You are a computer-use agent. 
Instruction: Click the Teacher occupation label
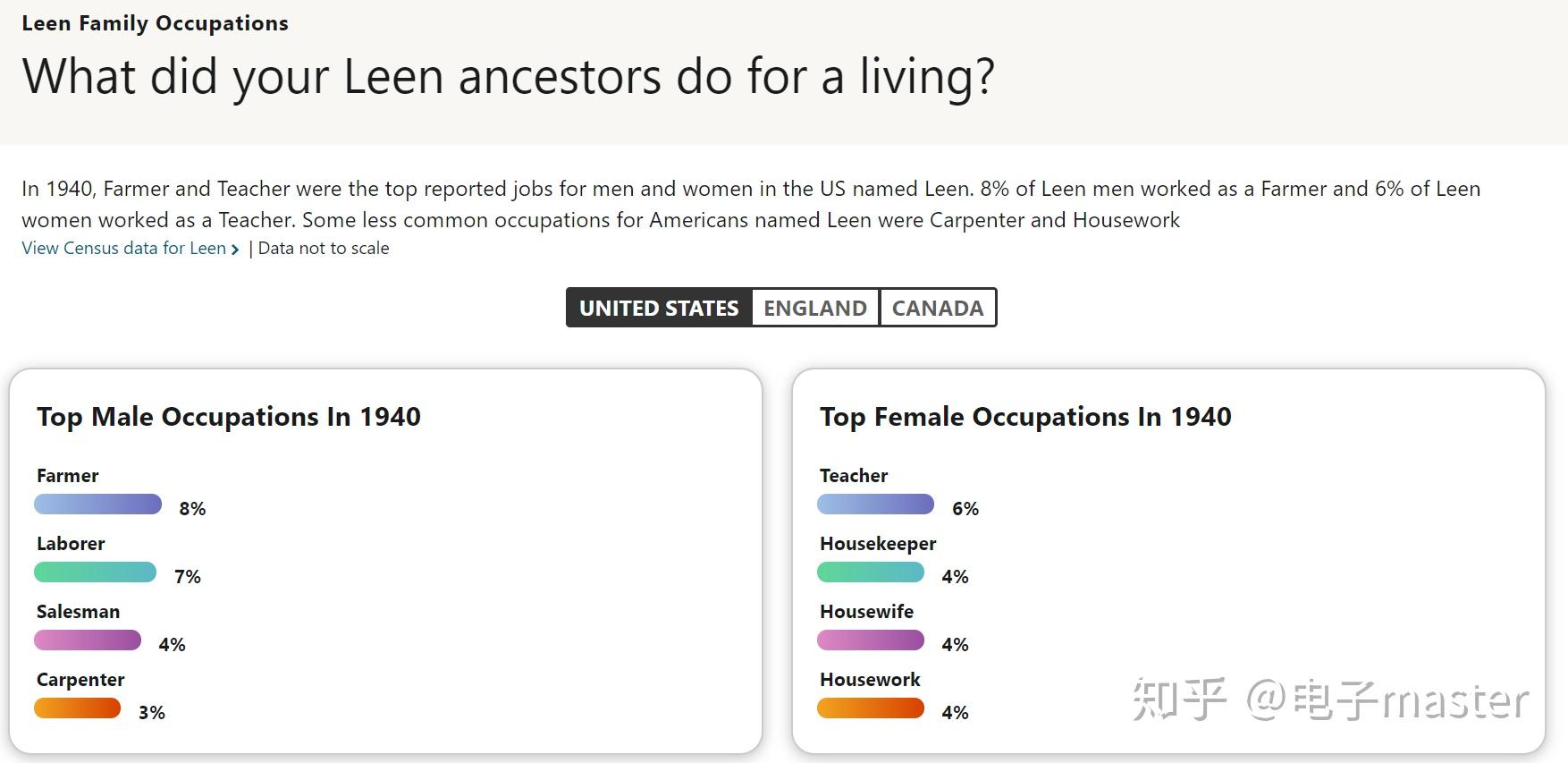[x=854, y=476]
